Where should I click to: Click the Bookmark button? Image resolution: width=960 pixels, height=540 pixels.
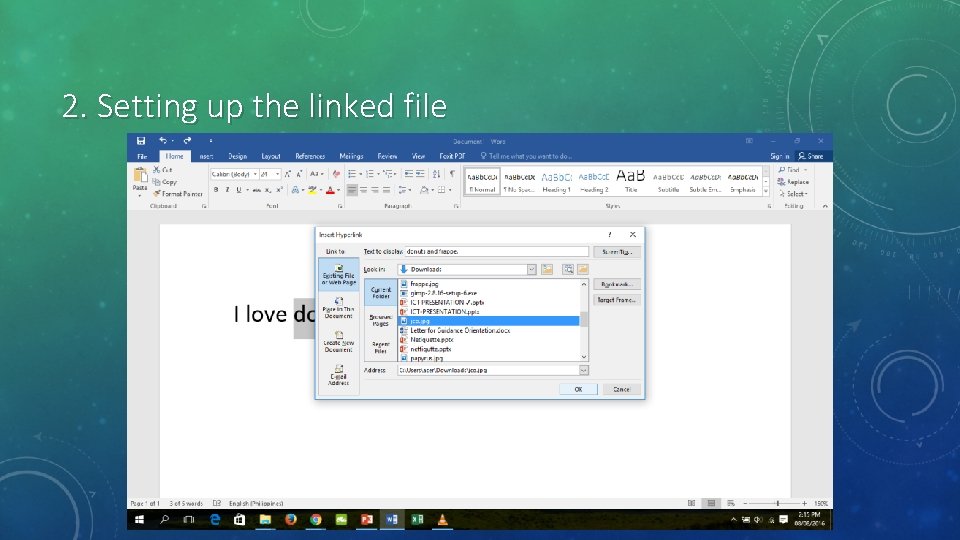[x=617, y=284]
